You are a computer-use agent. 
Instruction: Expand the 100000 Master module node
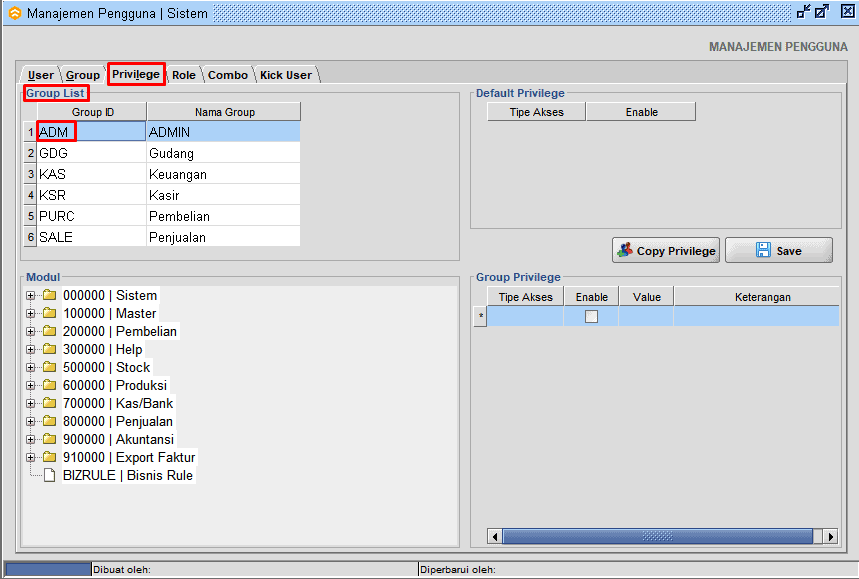(x=31, y=314)
